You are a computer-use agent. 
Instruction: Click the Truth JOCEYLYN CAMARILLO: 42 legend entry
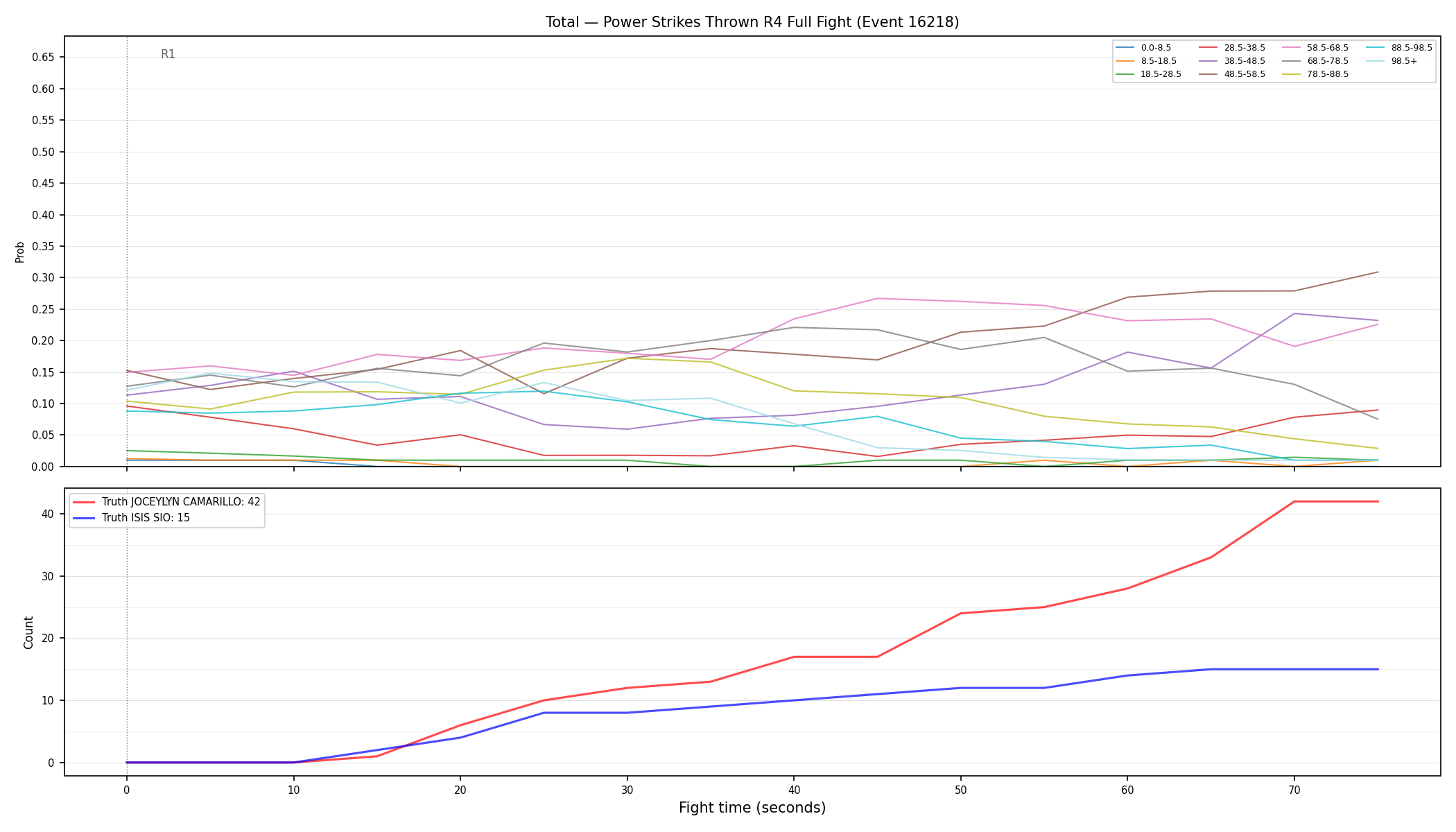[x=166, y=502]
